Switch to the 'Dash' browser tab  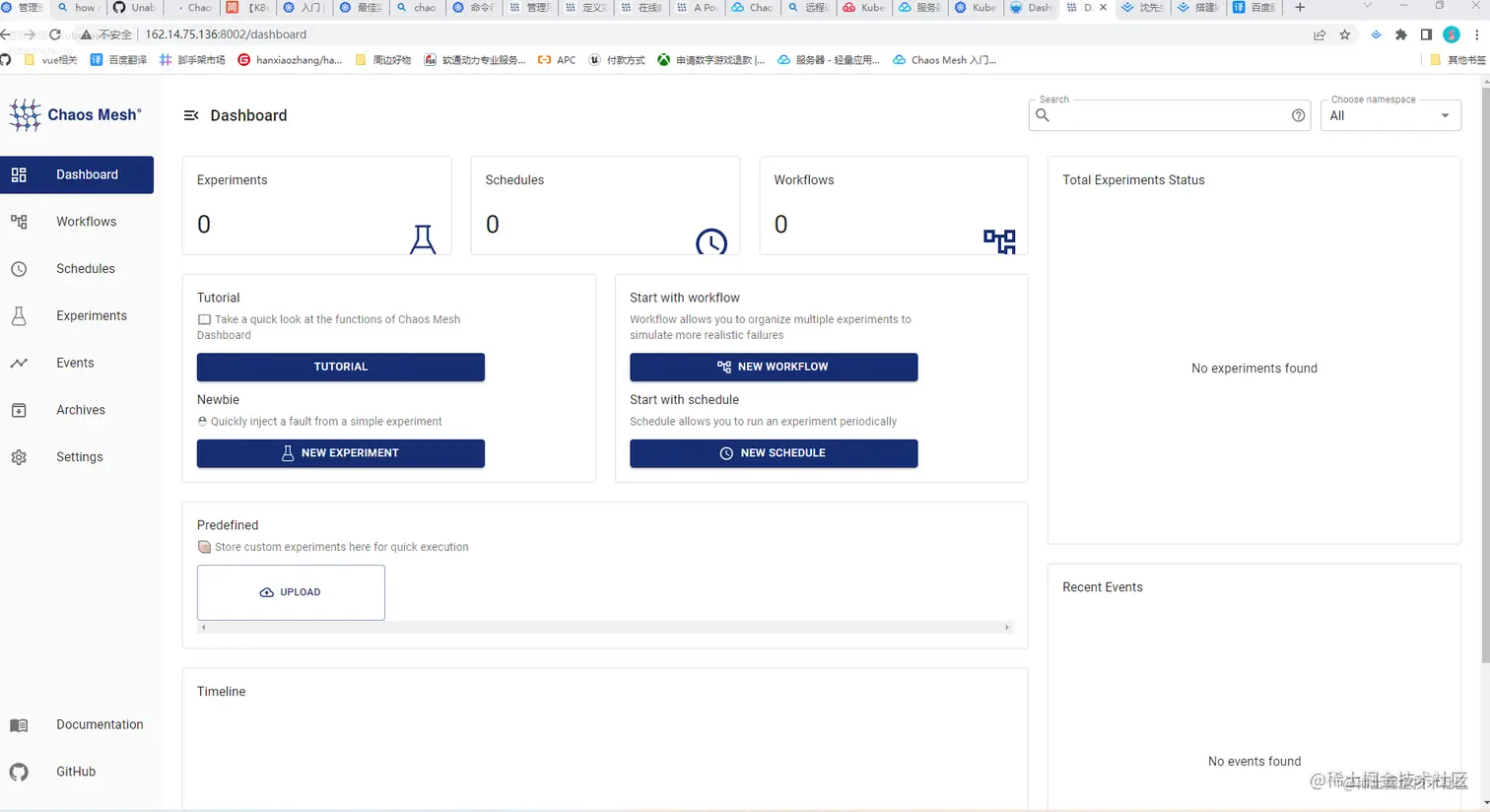1032,8
